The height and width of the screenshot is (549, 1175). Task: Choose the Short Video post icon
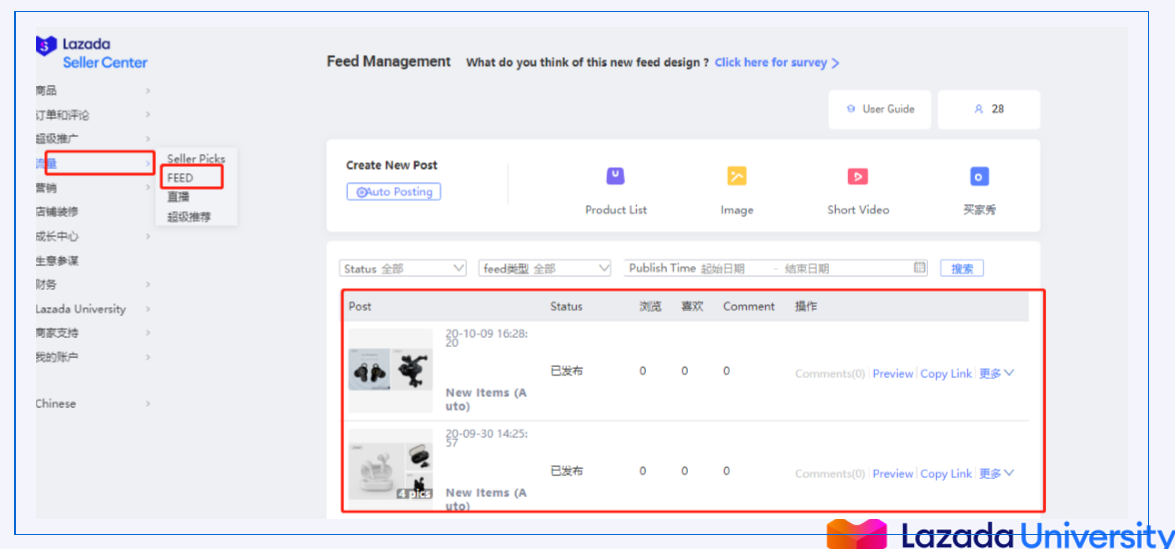857,177
